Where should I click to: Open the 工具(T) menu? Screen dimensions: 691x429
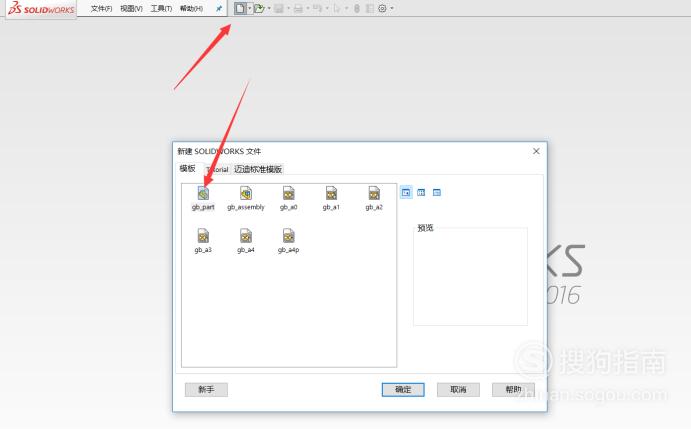[161, 8]
